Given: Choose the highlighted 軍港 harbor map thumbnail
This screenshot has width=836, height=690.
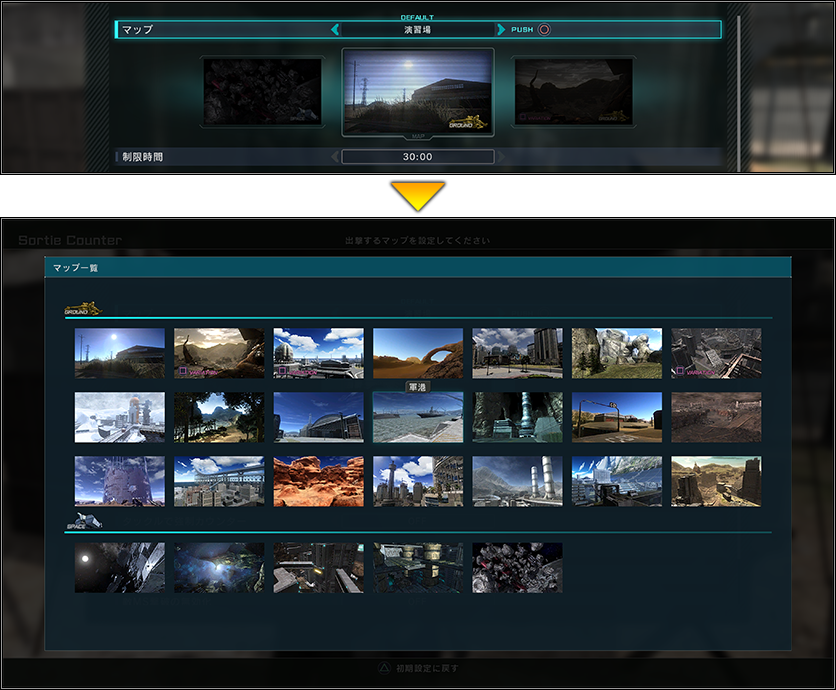Looking at the screenshot, I should (x=418, y=417).
